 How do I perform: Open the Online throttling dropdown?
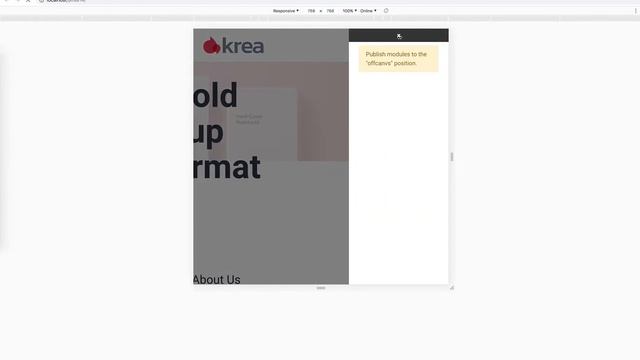click(368, 11)
